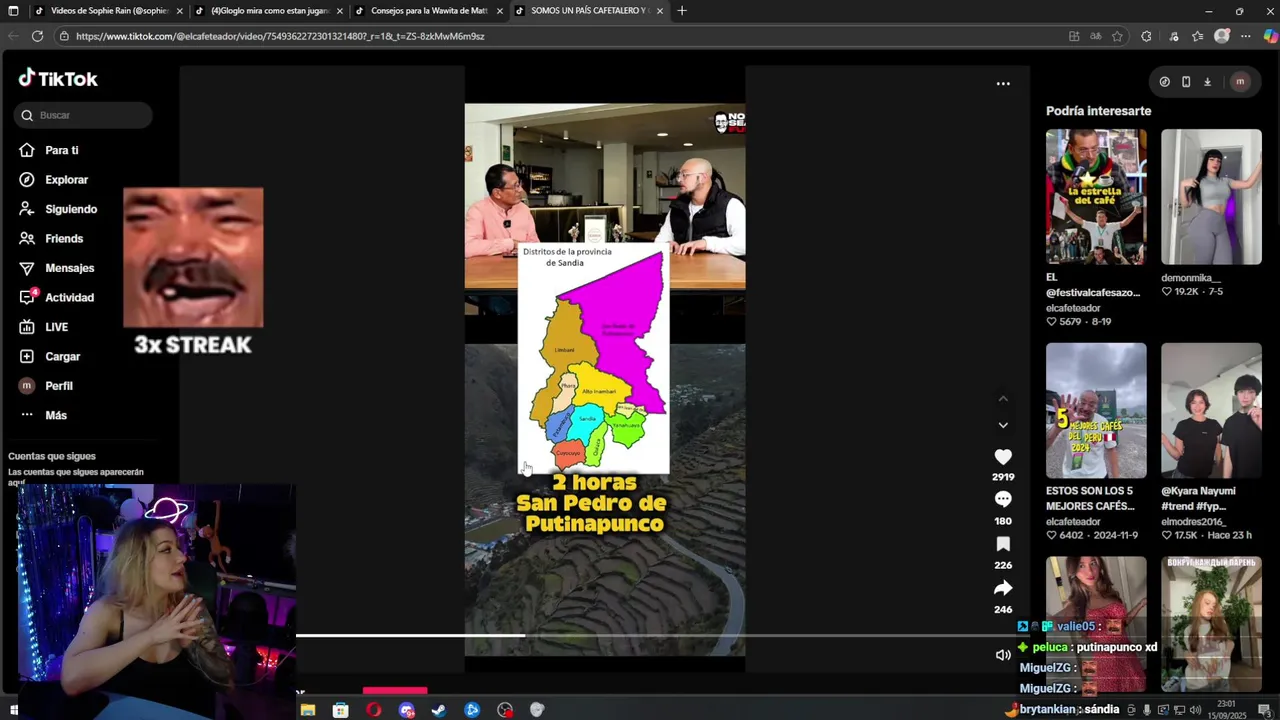
Task: Switch to 'Gloglo mira como estan' tab
Action: pos(269,11)
